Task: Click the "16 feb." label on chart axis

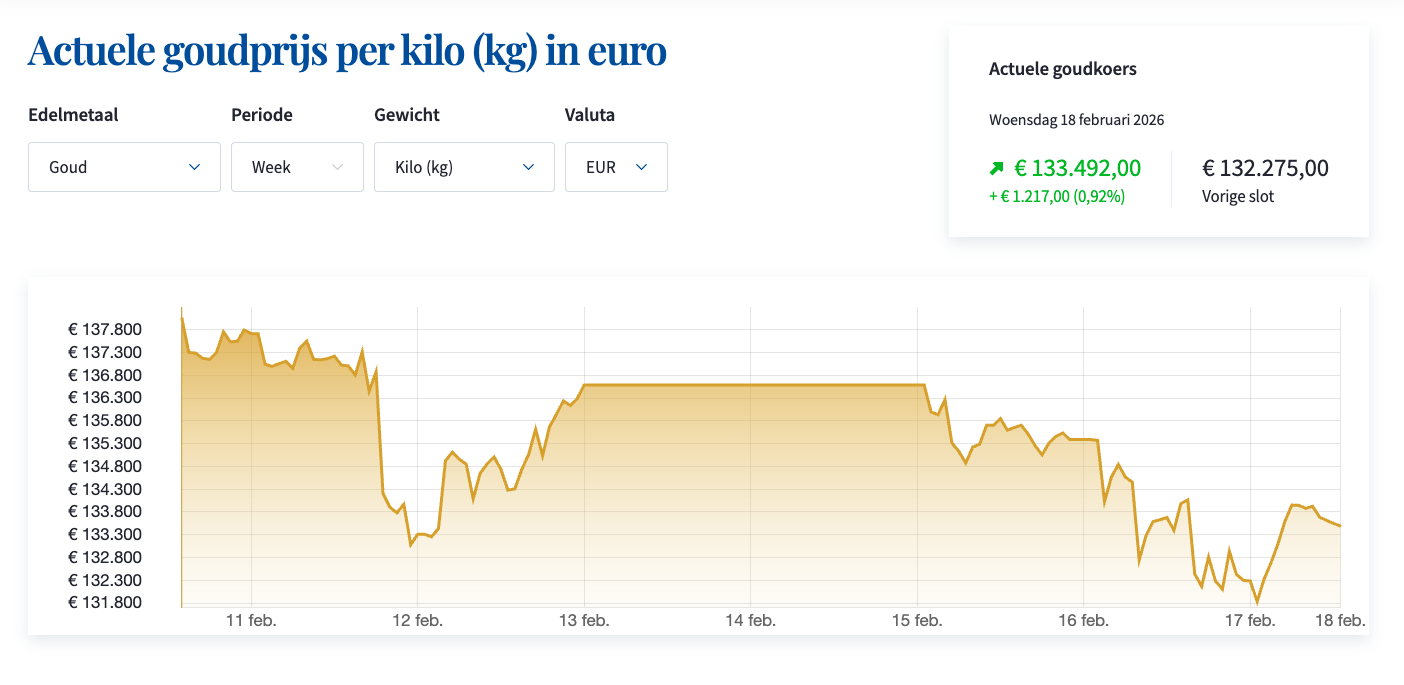Action: pos(1083,621)
